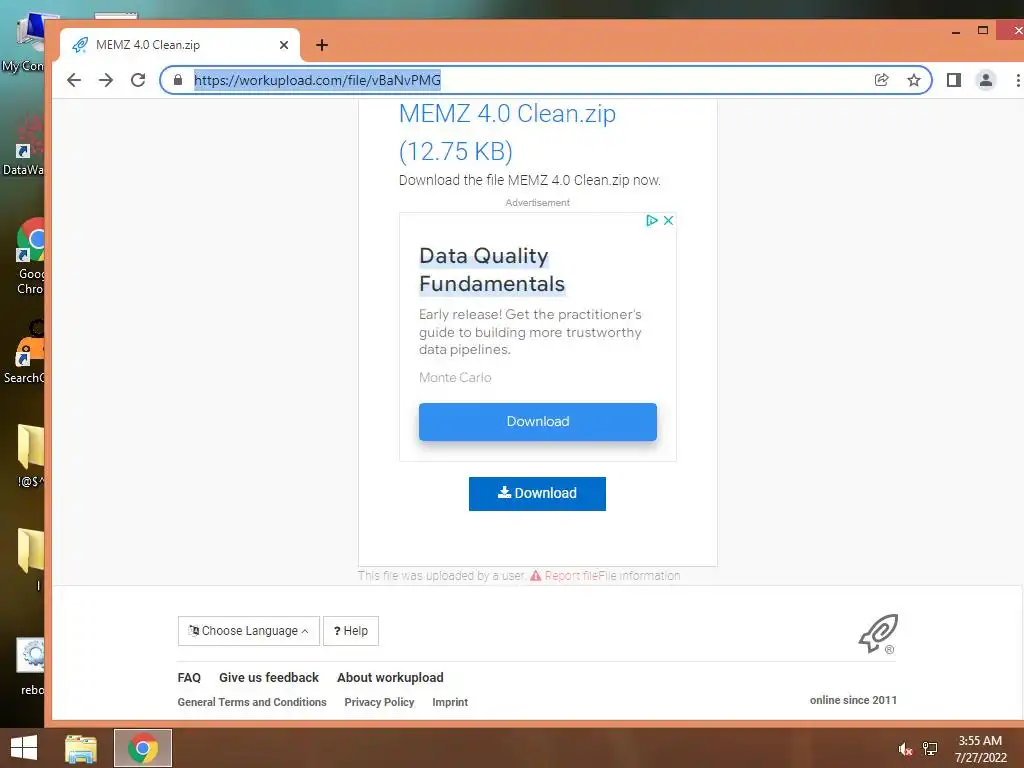The width and height of the screenshot is (1024, 768).
Task: Click the dark blue workupload Download button
Action: pos(537,494)
